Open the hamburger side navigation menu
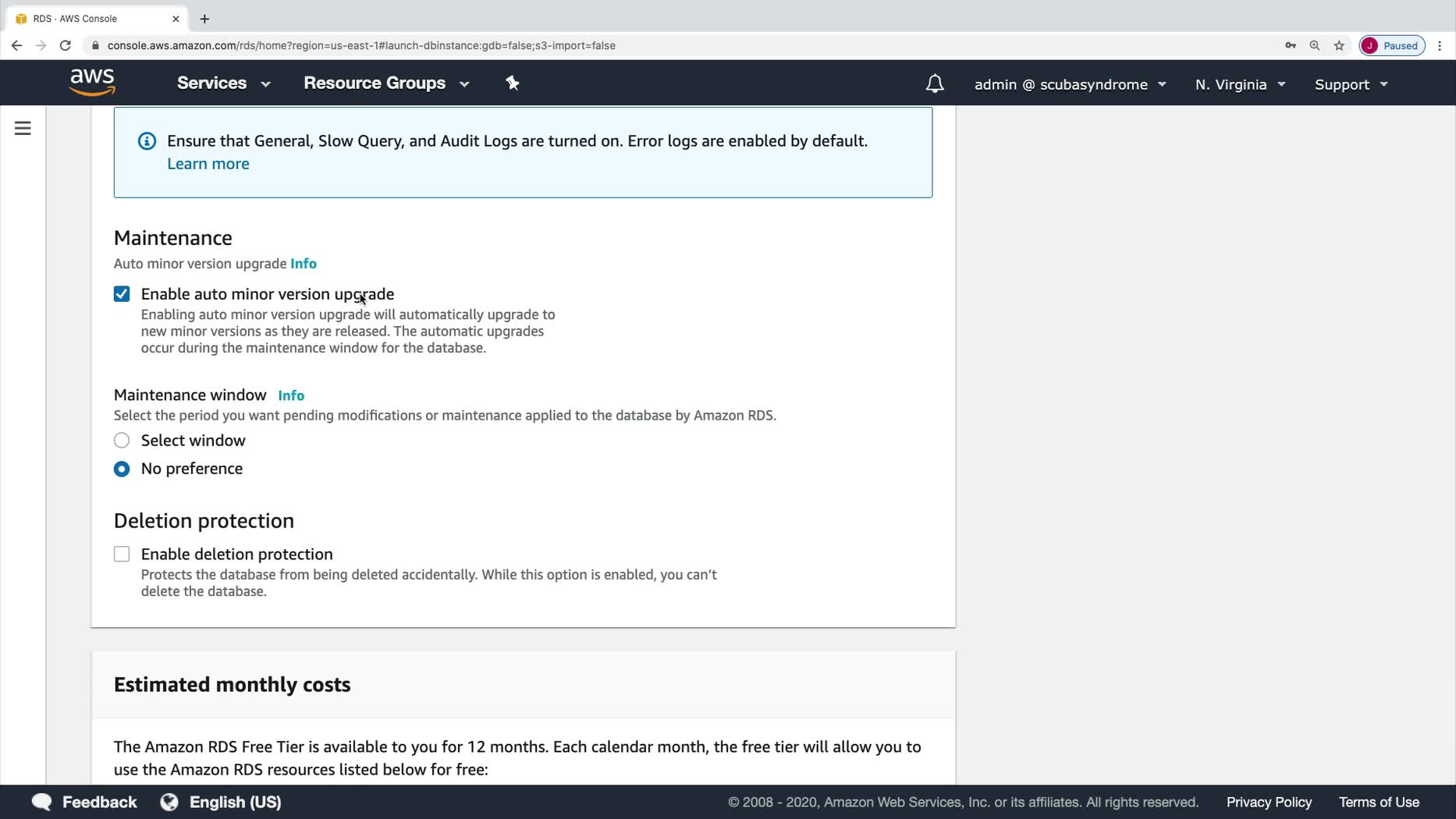The width and height of the screenshot is (1456, 819). 23,128
